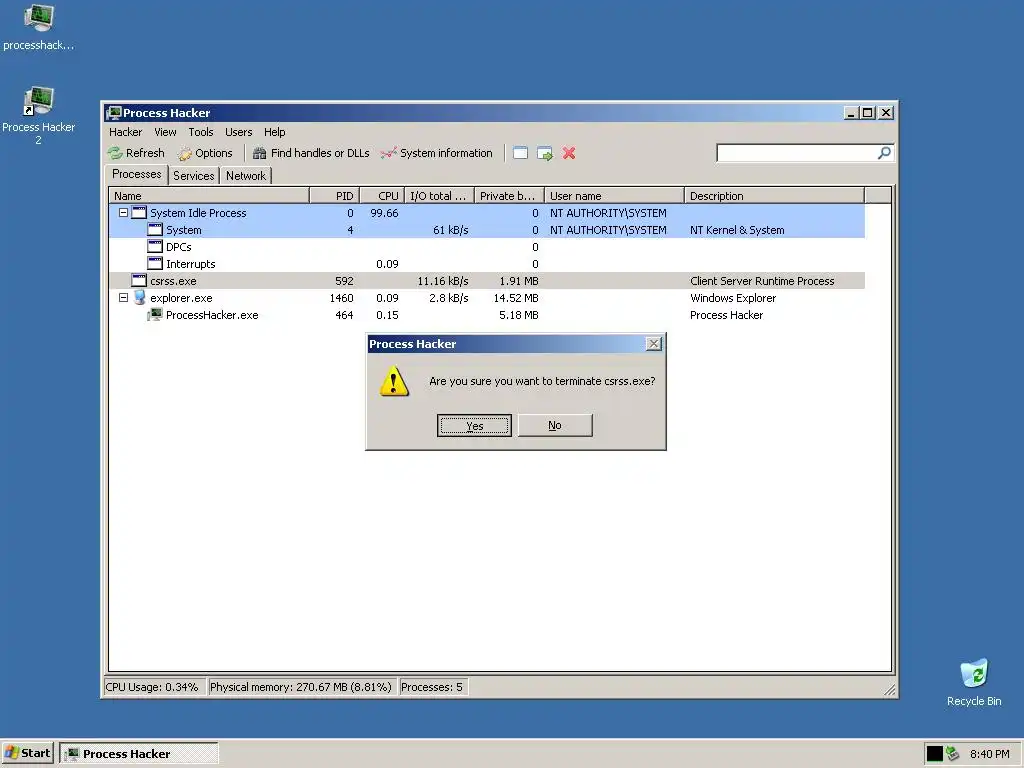Click Process Hacker taskbar button
Image resolution: width=1024 pixels, height=768 pixels.
tap(138, 754)
